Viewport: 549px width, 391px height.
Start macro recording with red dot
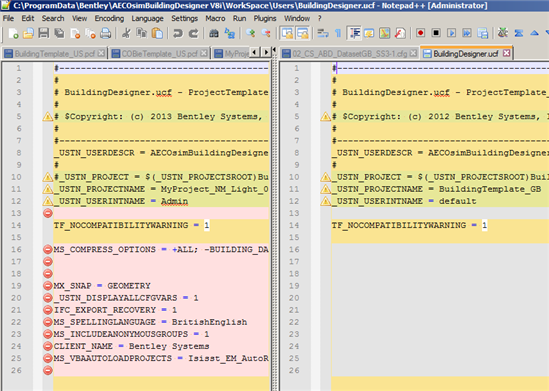pyautogui.click(x=420, y=33)
